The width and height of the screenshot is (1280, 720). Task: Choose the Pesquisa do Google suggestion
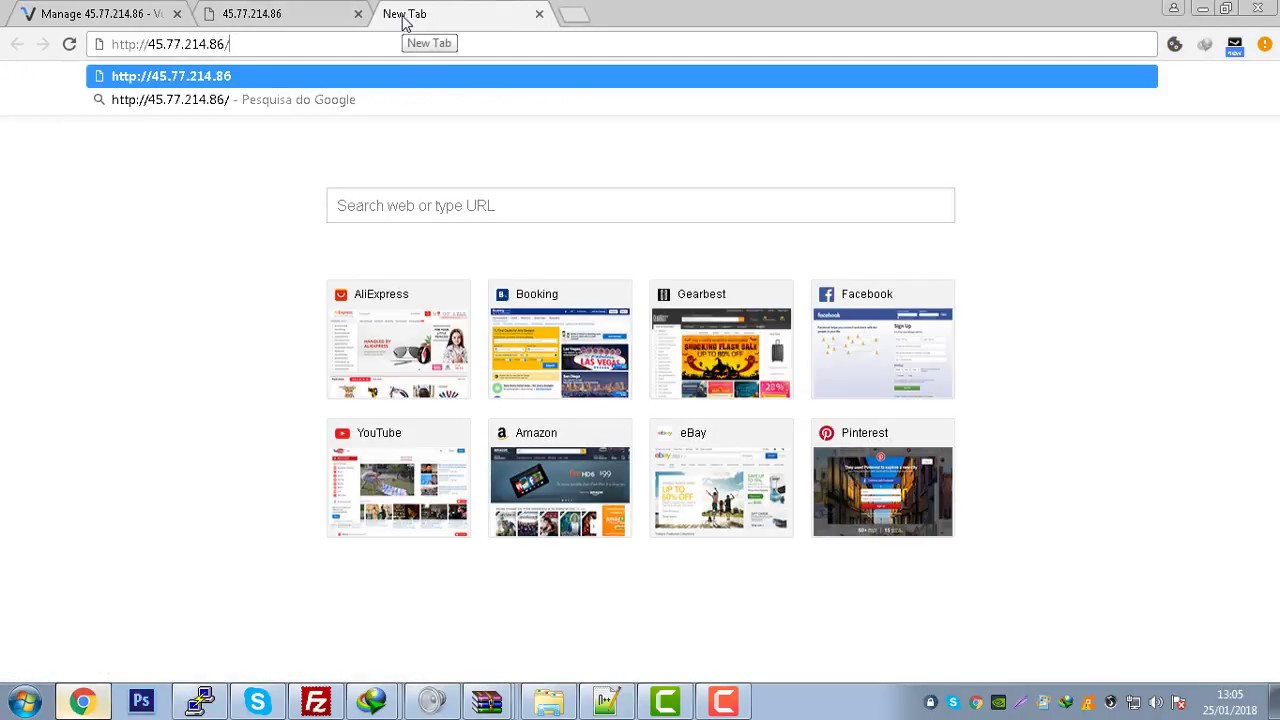coord(622,100)
